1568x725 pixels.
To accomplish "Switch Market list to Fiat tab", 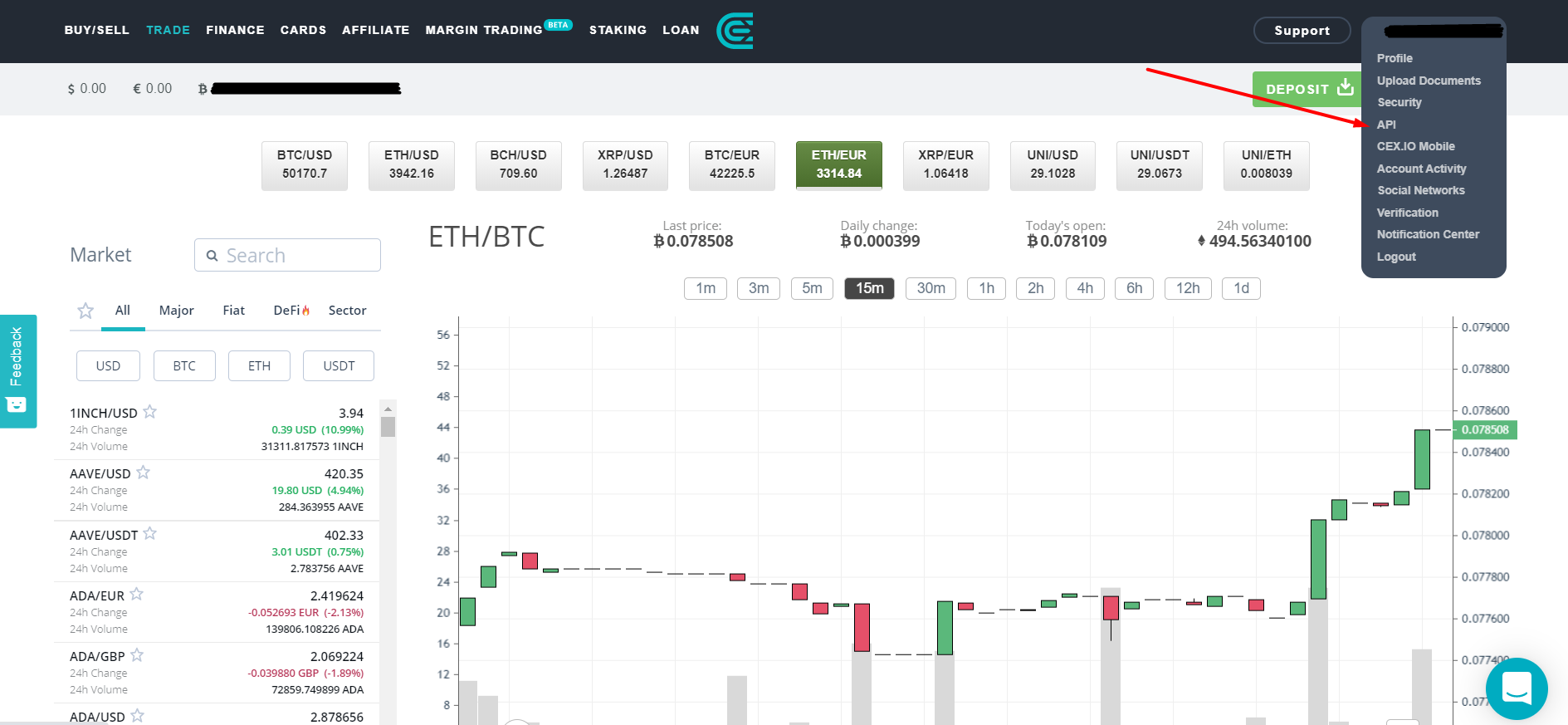I will [234, 311].
